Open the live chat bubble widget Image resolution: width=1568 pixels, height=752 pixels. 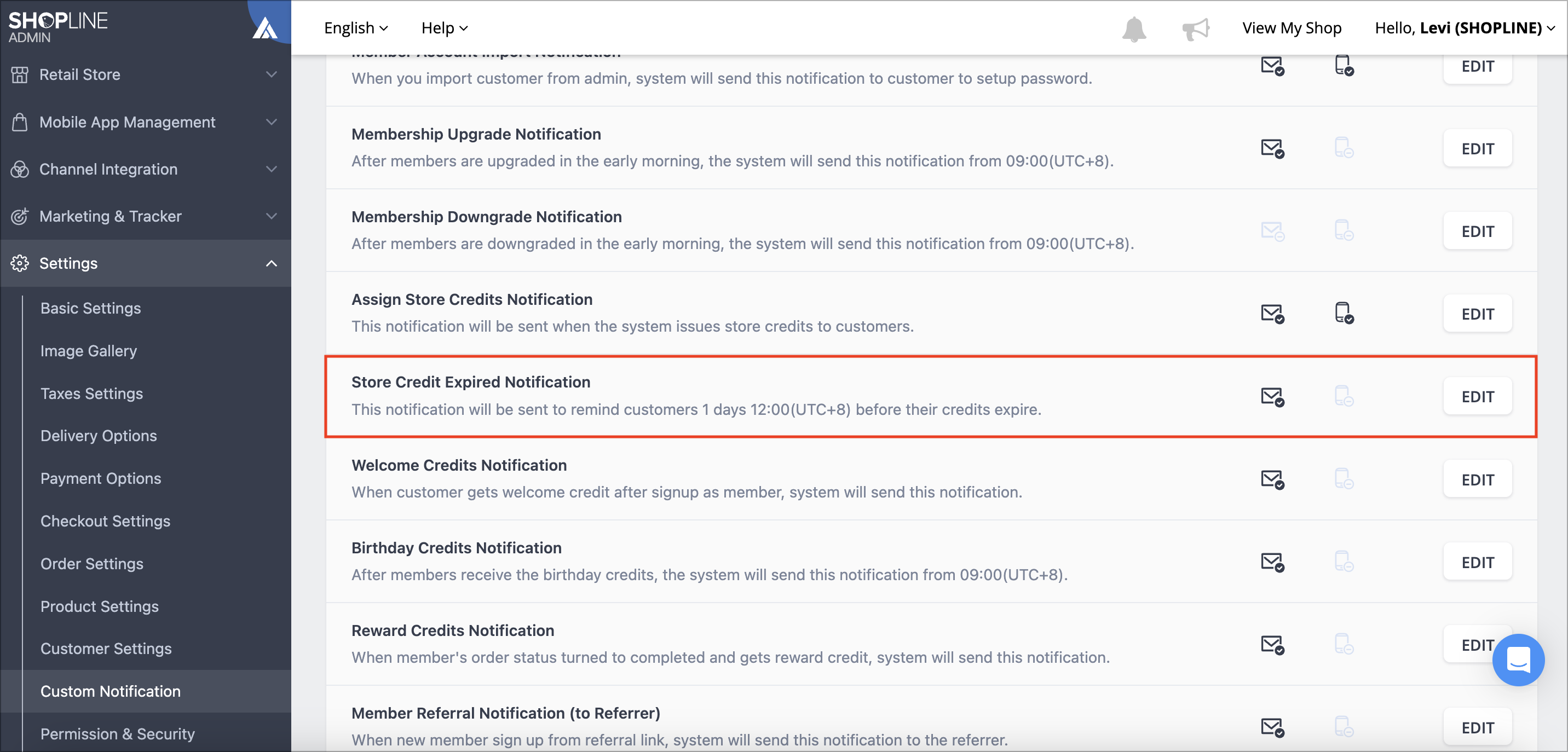point(1518,660)
